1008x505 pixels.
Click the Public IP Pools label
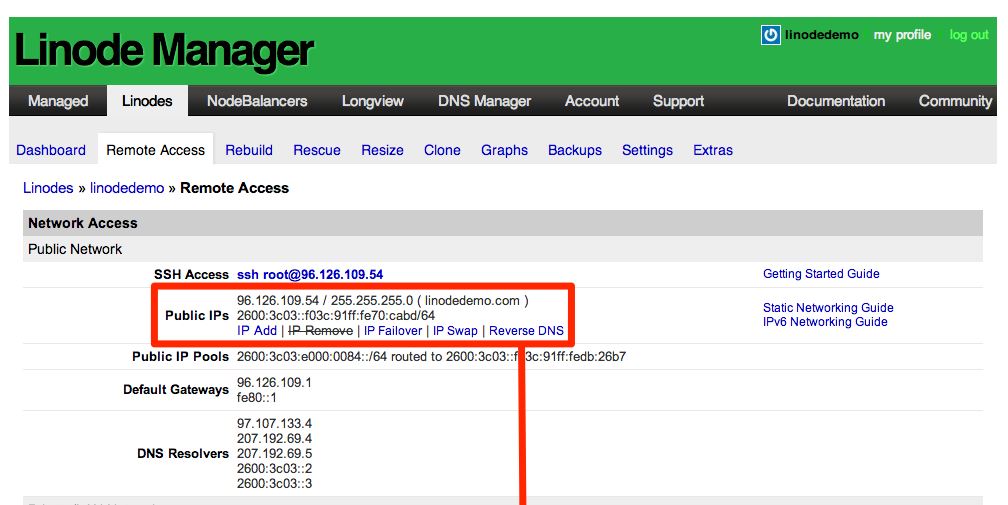pyautogui.click(x=181, y=357)
